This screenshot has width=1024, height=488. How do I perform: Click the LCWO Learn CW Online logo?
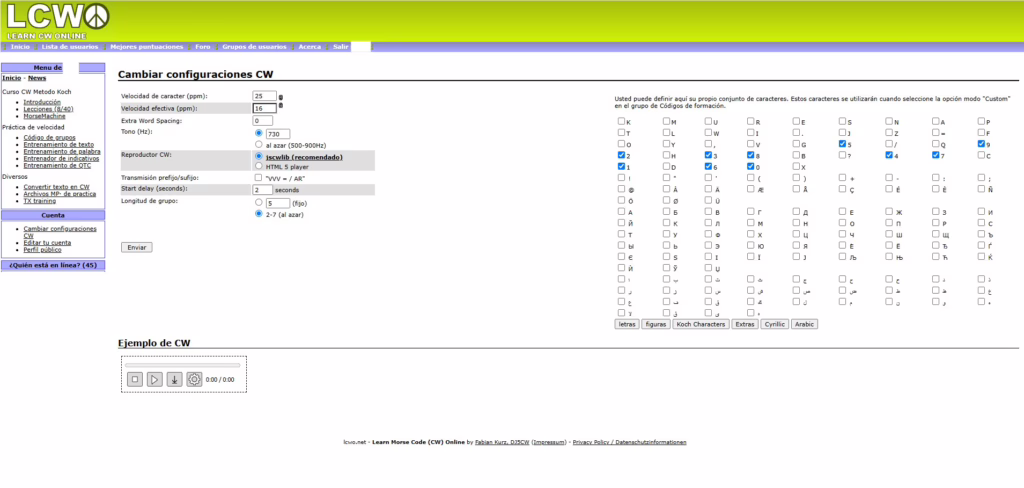pyautogui.click(x=58, y=21)
